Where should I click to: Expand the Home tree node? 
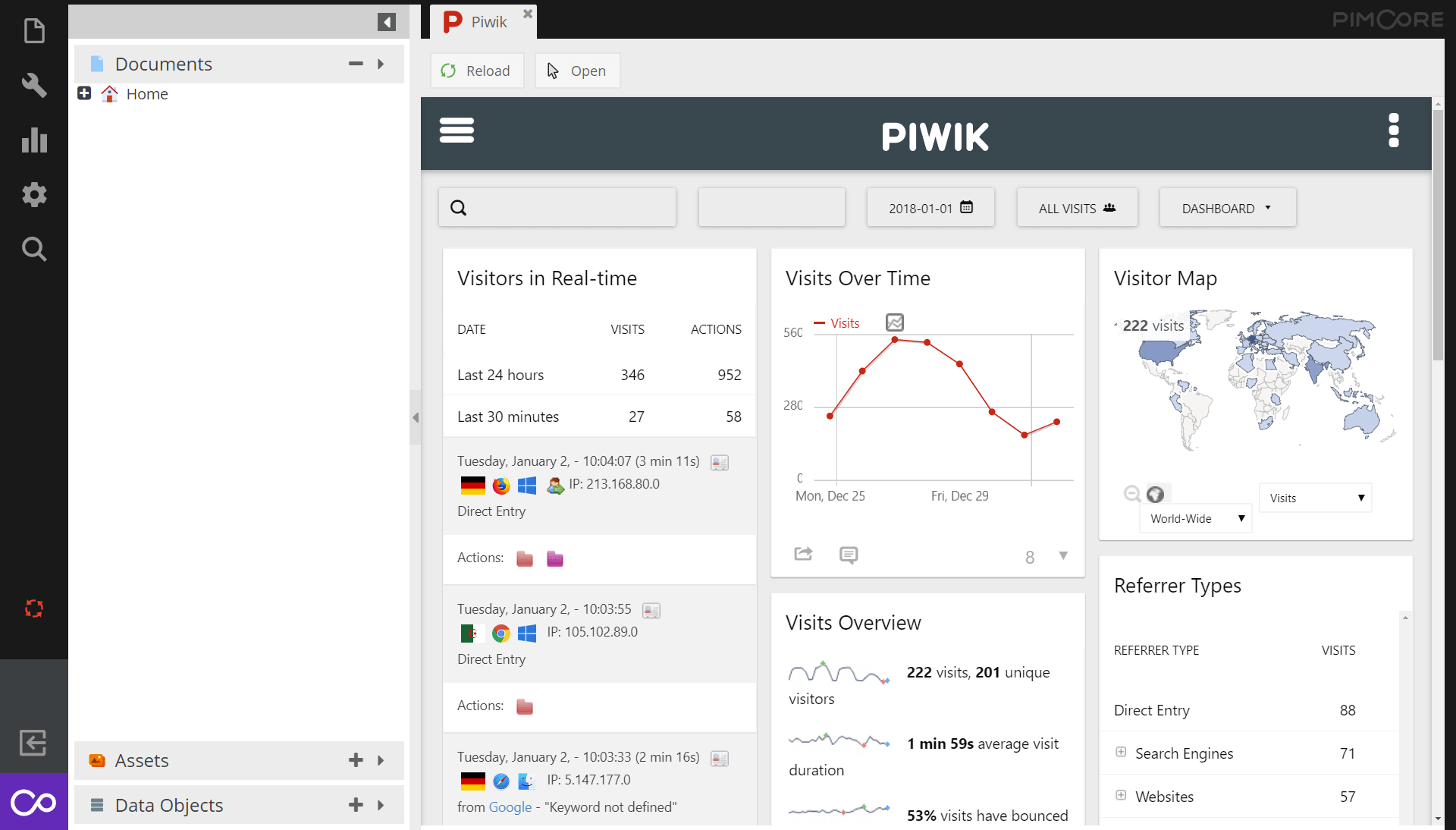84,93
